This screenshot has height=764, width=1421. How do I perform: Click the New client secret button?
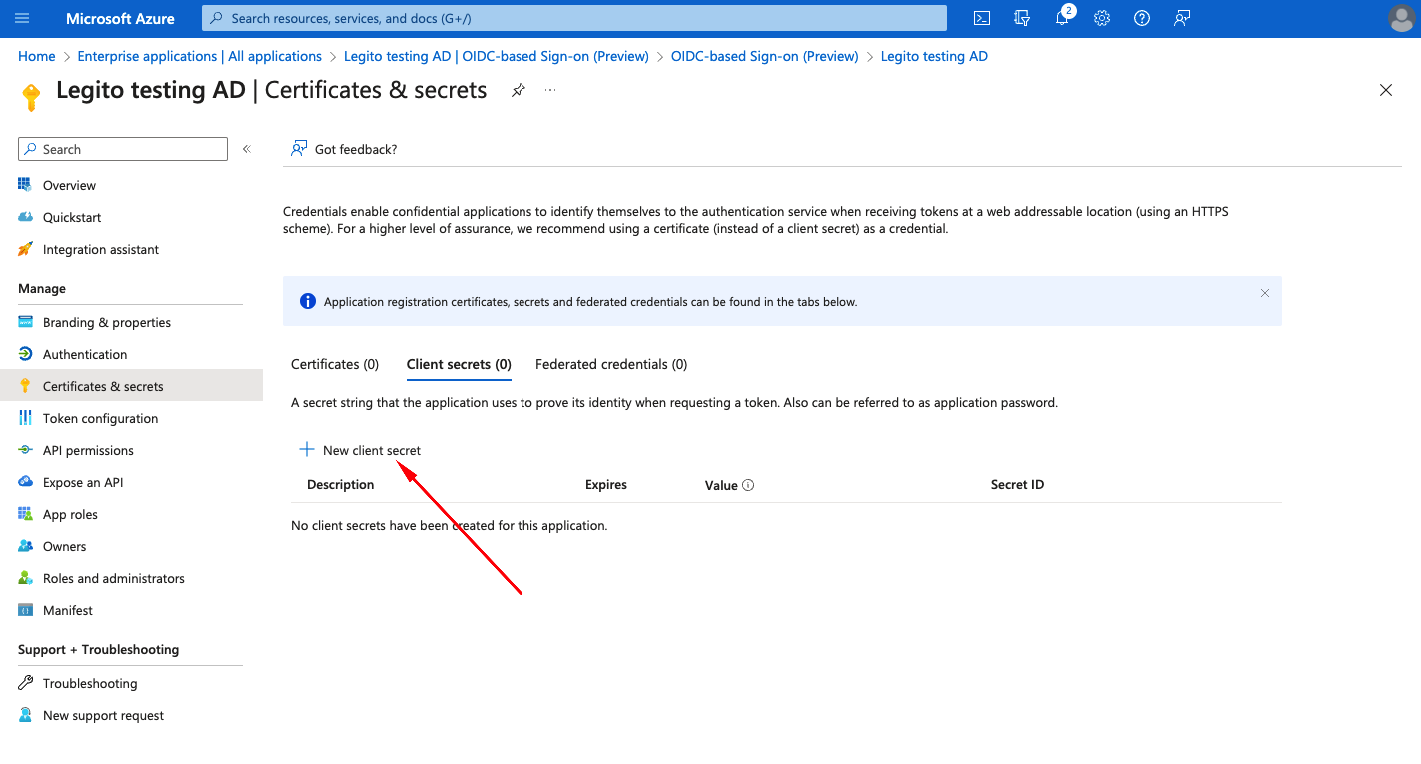[x=360, y=450]
